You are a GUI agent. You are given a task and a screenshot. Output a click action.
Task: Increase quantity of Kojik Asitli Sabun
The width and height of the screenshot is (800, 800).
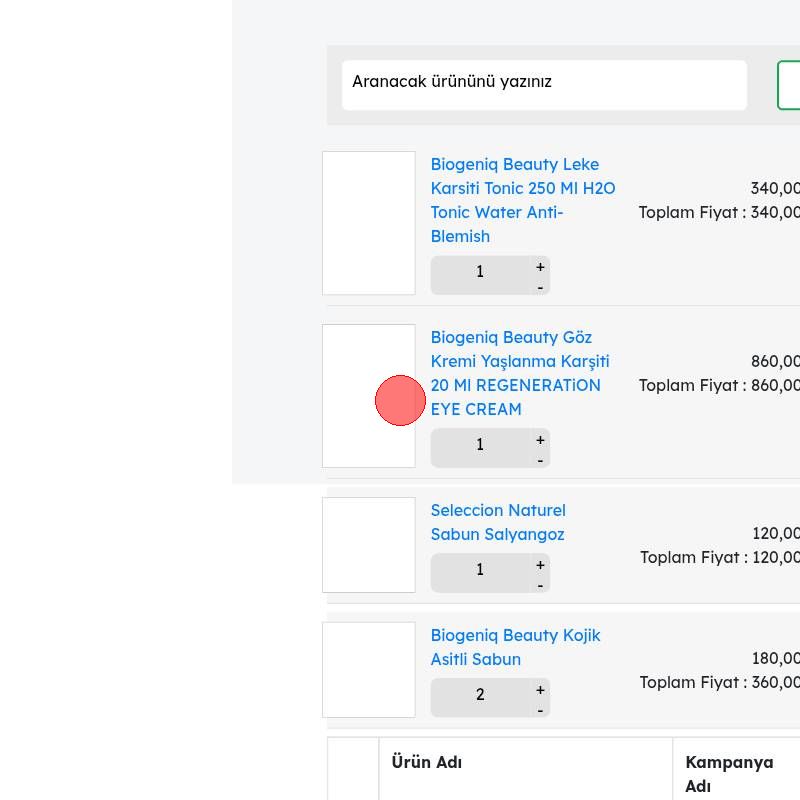pos(540,690)
